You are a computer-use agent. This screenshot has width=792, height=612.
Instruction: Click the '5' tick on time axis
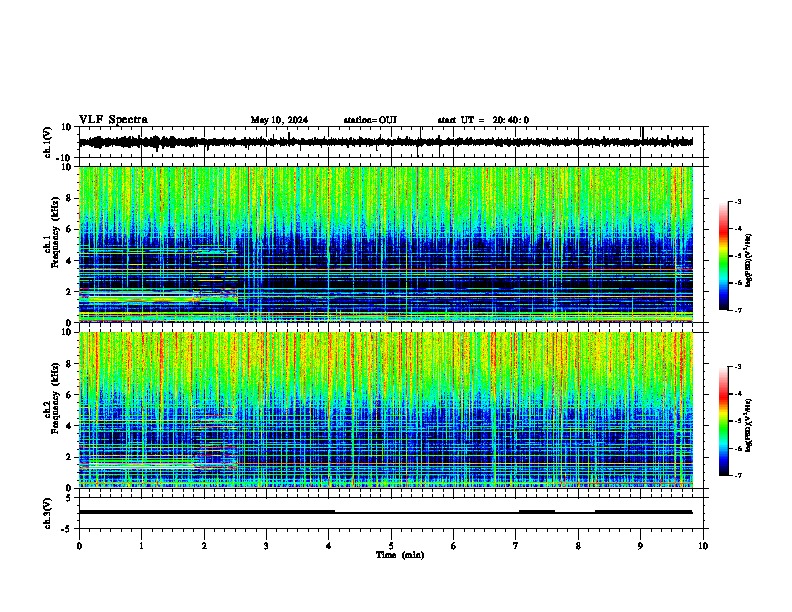(x=391, y=546)
